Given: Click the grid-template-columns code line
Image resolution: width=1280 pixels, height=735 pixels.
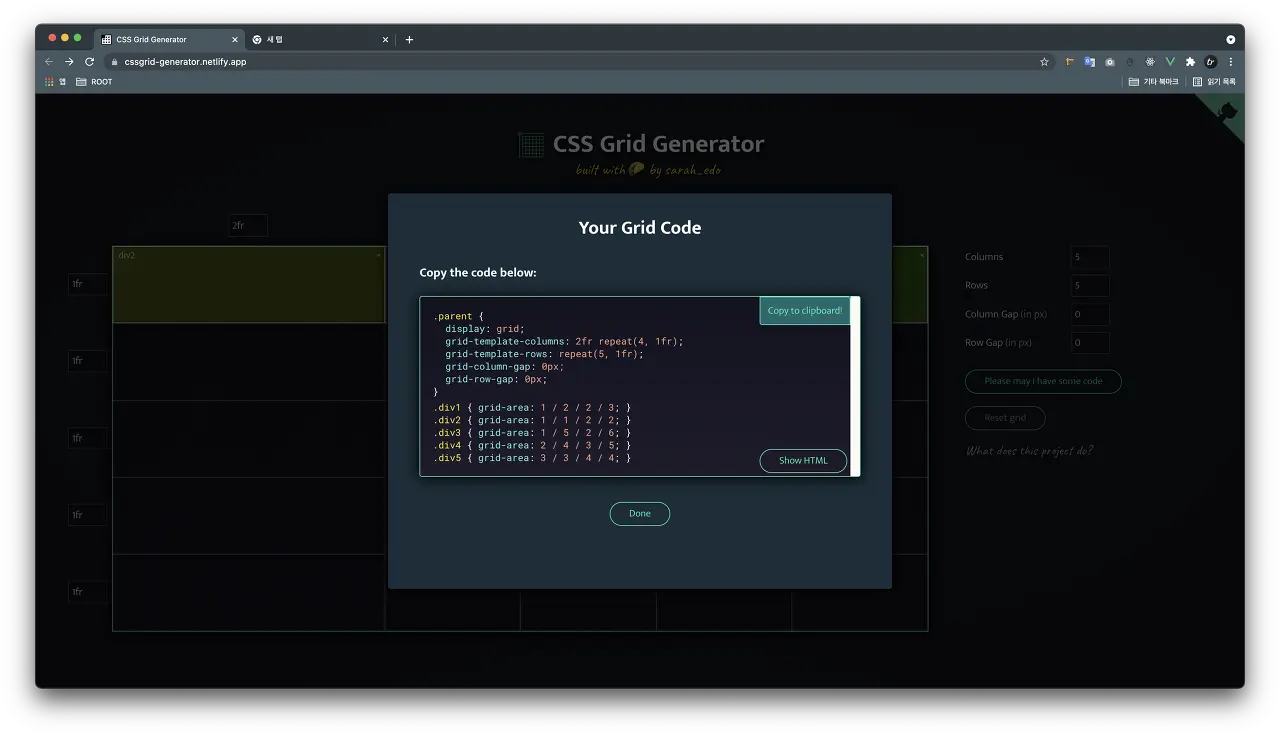Looking at the screenshot, I should 564,341.
